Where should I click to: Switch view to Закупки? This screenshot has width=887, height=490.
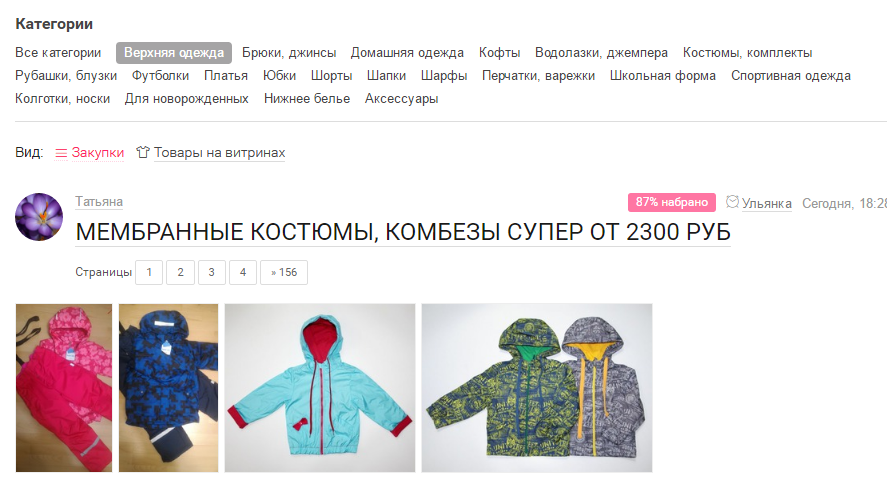97,153
